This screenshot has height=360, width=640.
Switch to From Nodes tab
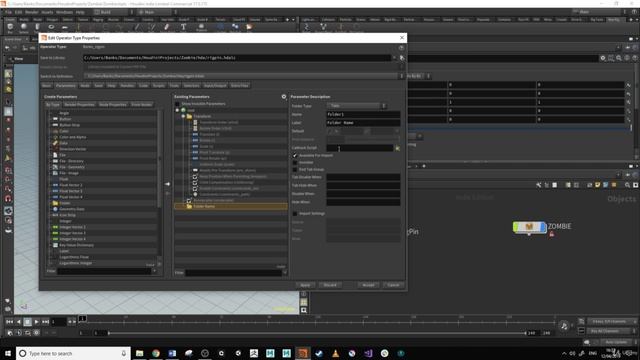click(x=142, y=105)
